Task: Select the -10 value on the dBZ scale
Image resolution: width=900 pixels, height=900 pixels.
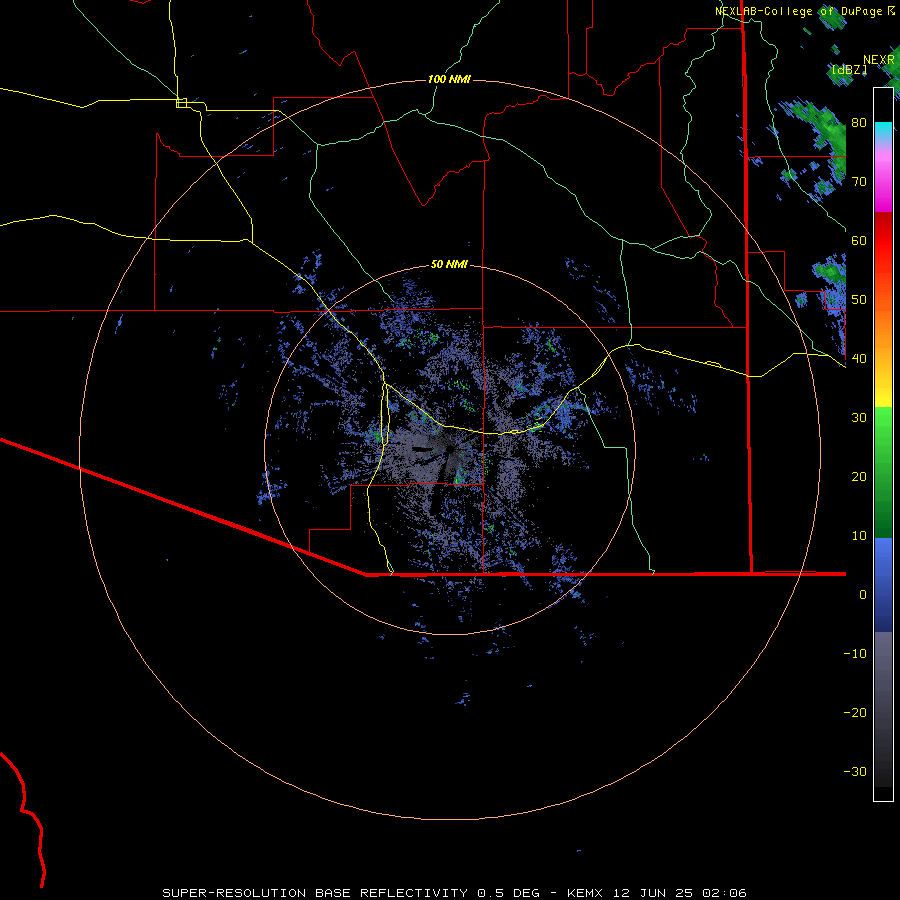Action: [x=855, y=654]
